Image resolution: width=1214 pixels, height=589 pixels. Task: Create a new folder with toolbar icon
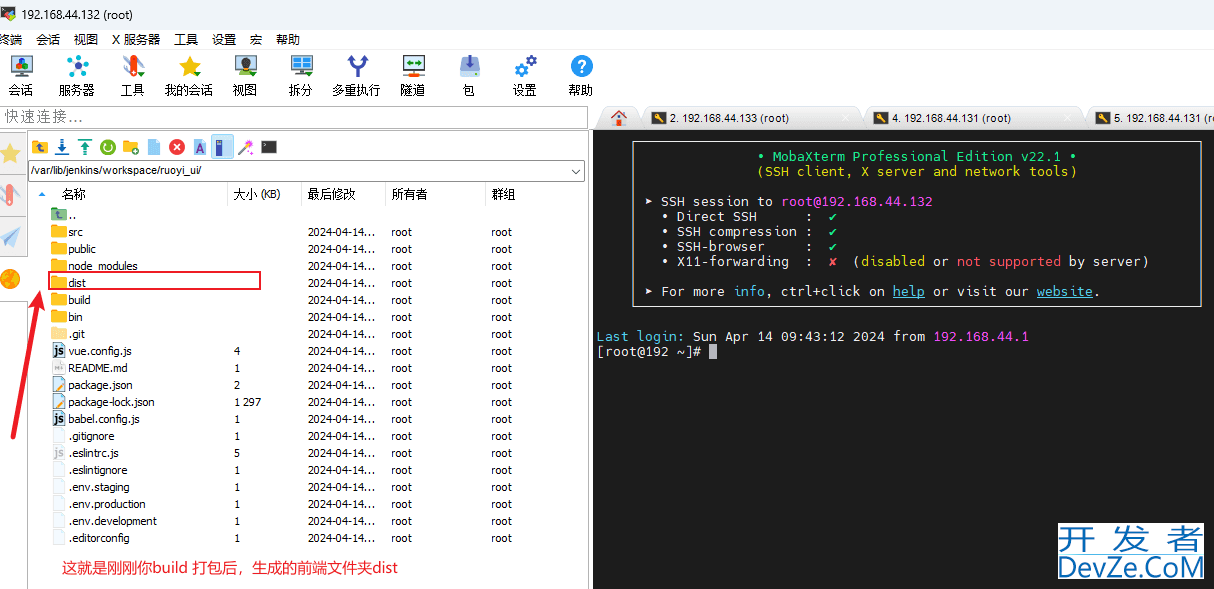131,147
